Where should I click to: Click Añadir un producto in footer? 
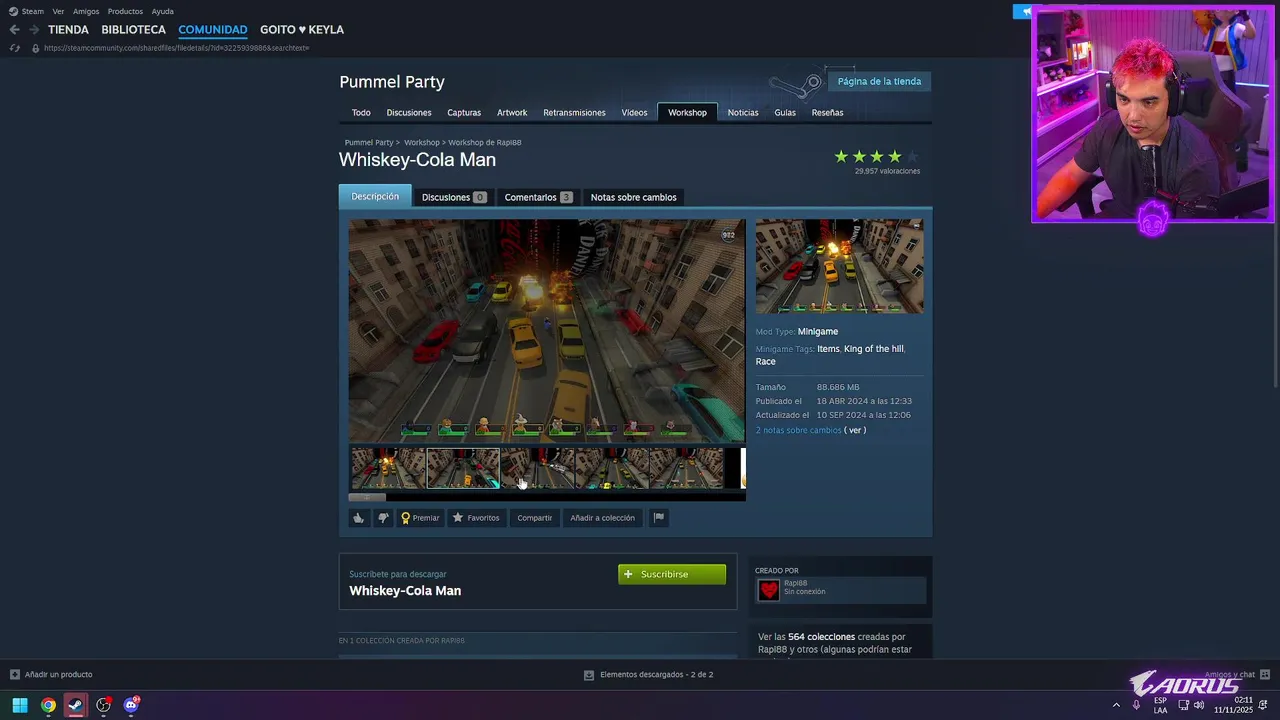51,675
